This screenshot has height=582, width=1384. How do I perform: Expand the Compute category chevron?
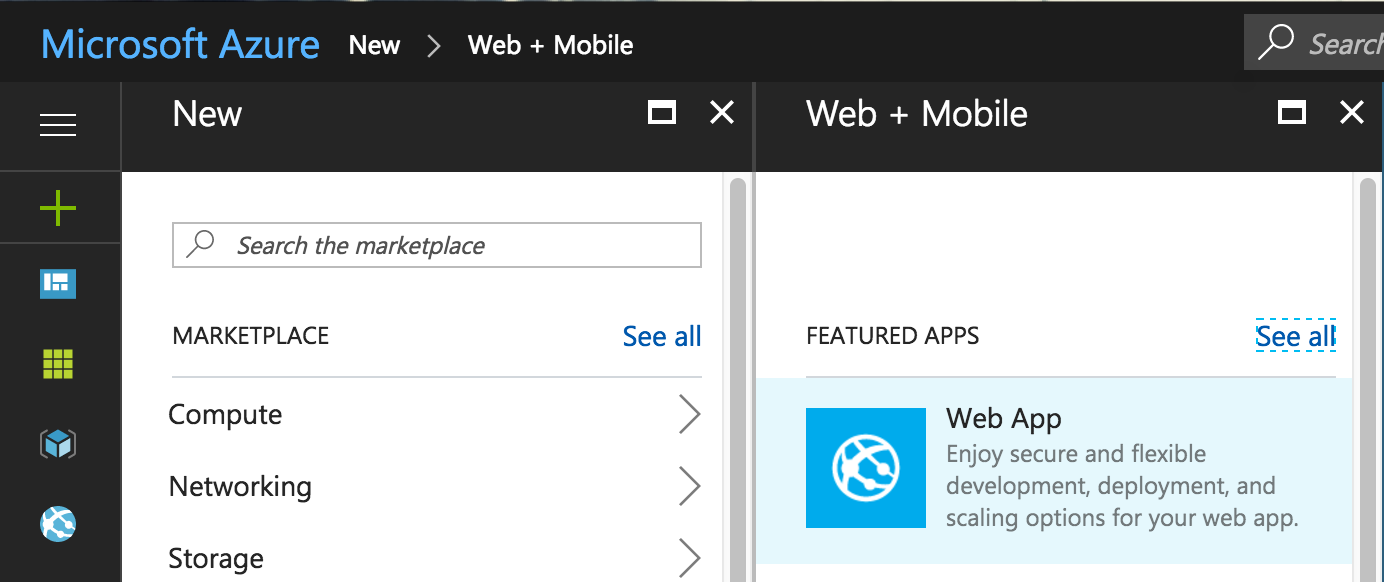[690, 414]
